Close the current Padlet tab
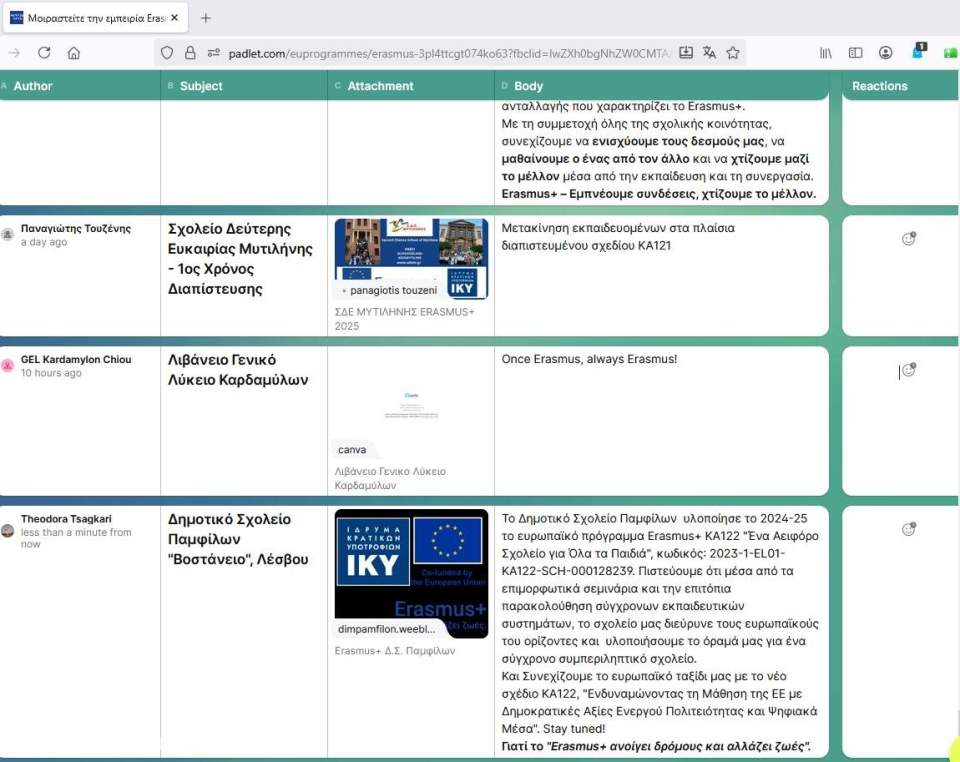Viewport: 960px width, 762px height. click(x=174, y=18)
